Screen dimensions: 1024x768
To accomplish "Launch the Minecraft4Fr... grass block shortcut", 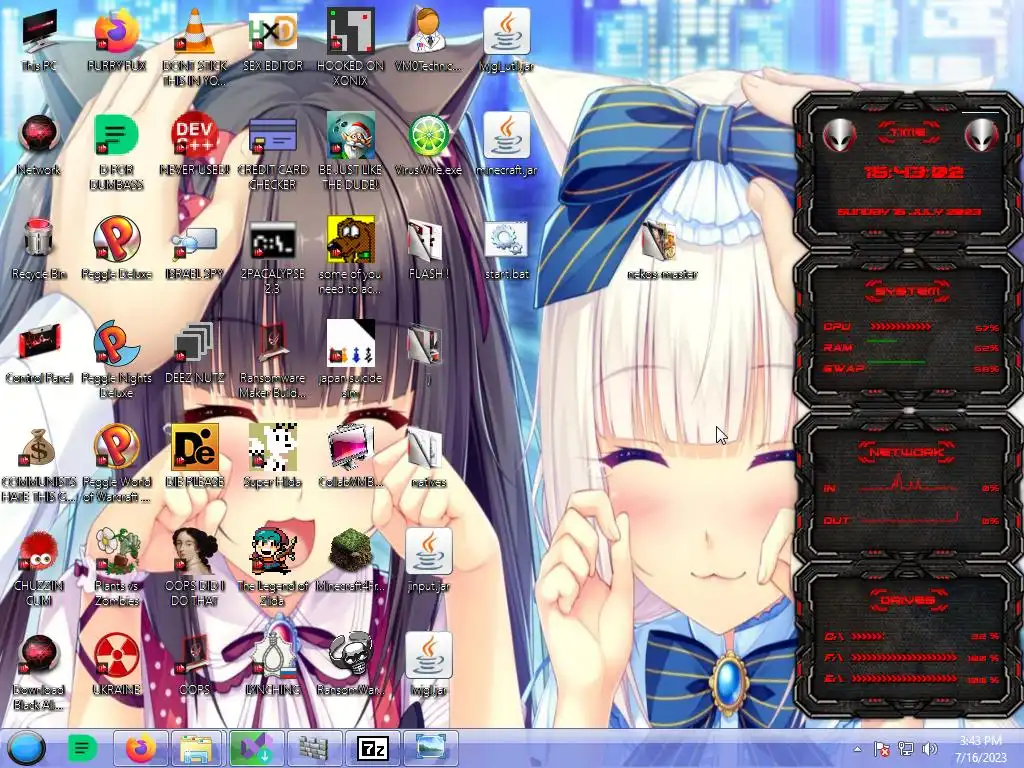I will 351,560.
